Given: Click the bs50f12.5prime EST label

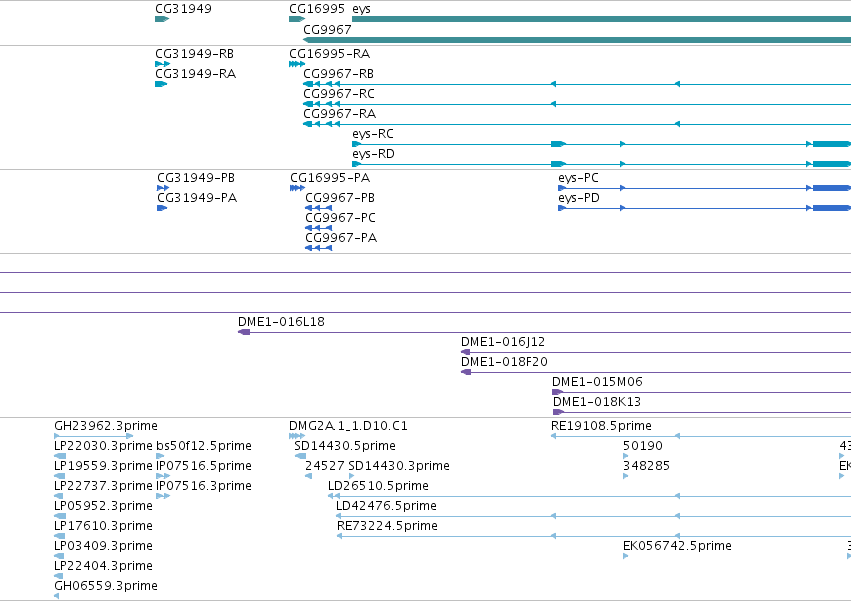Looking at the screenshot, I should 204,446.
